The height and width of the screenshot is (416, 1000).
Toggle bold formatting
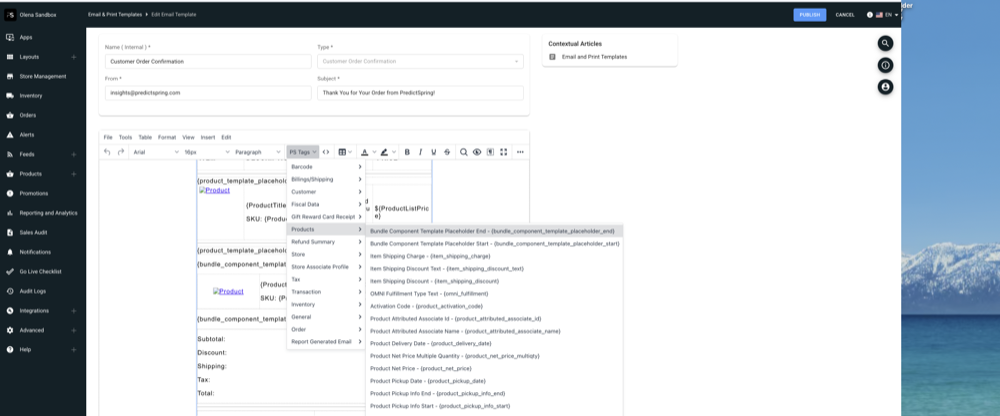pos(407,152)
